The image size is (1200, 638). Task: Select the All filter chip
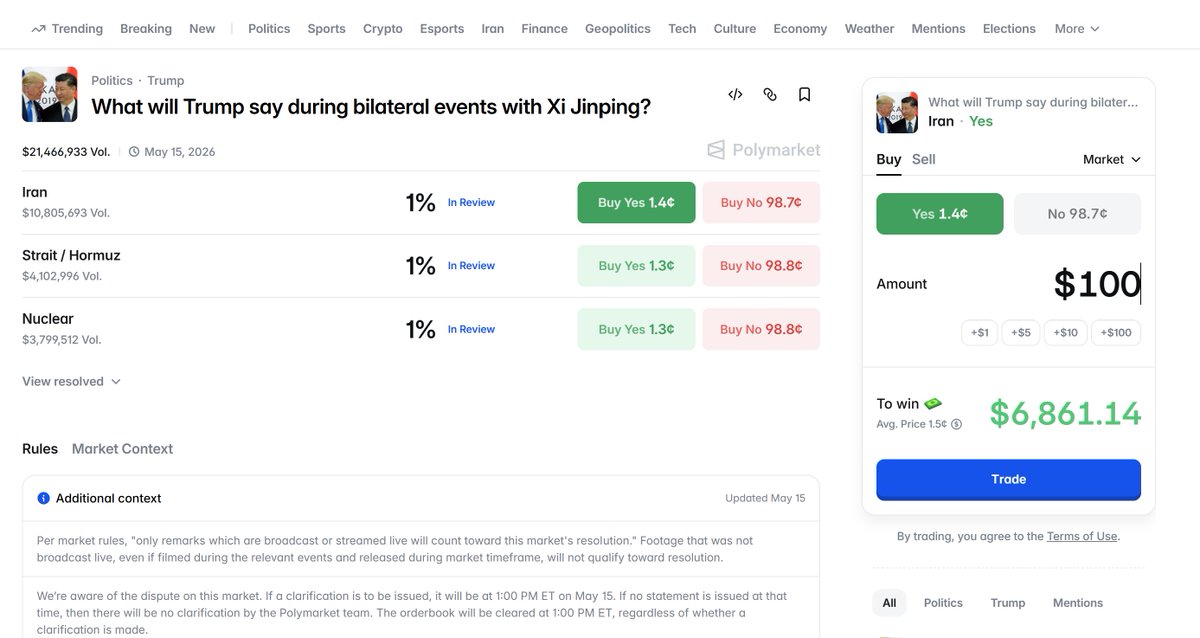click(889, 603)
